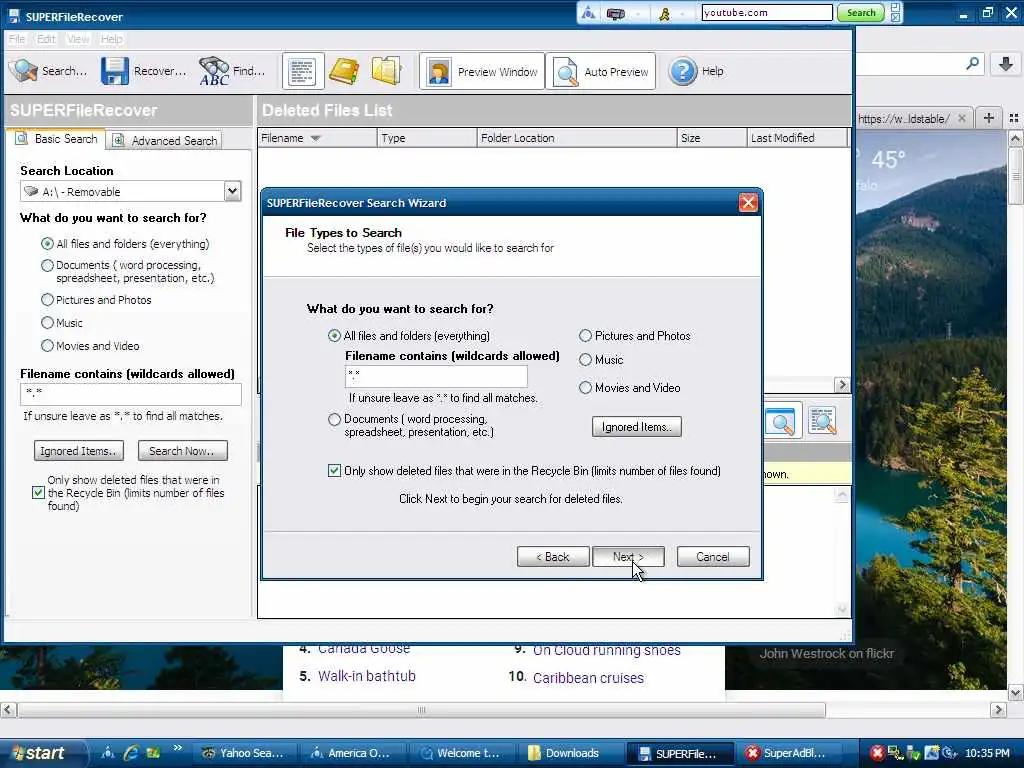This screenshot has height=768, width=1024.
Task: Toggle the left panel Recycle Bin checkbox
Action: pyautogui.click(x=39, y=493)
